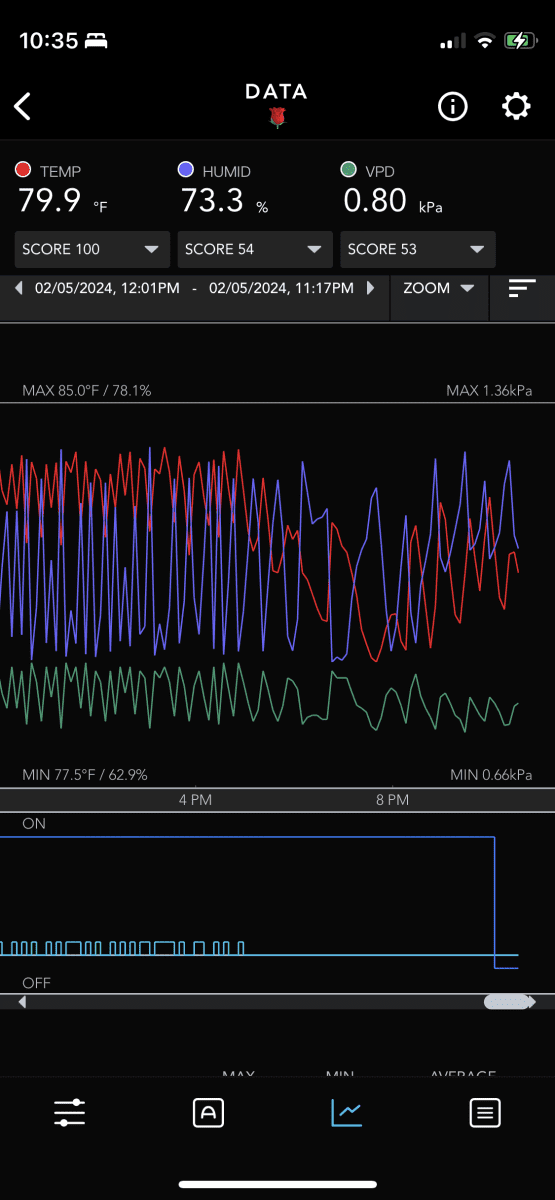Tap the ON label of device chart
Screen dimensions: 555x1200
(34, 823)
